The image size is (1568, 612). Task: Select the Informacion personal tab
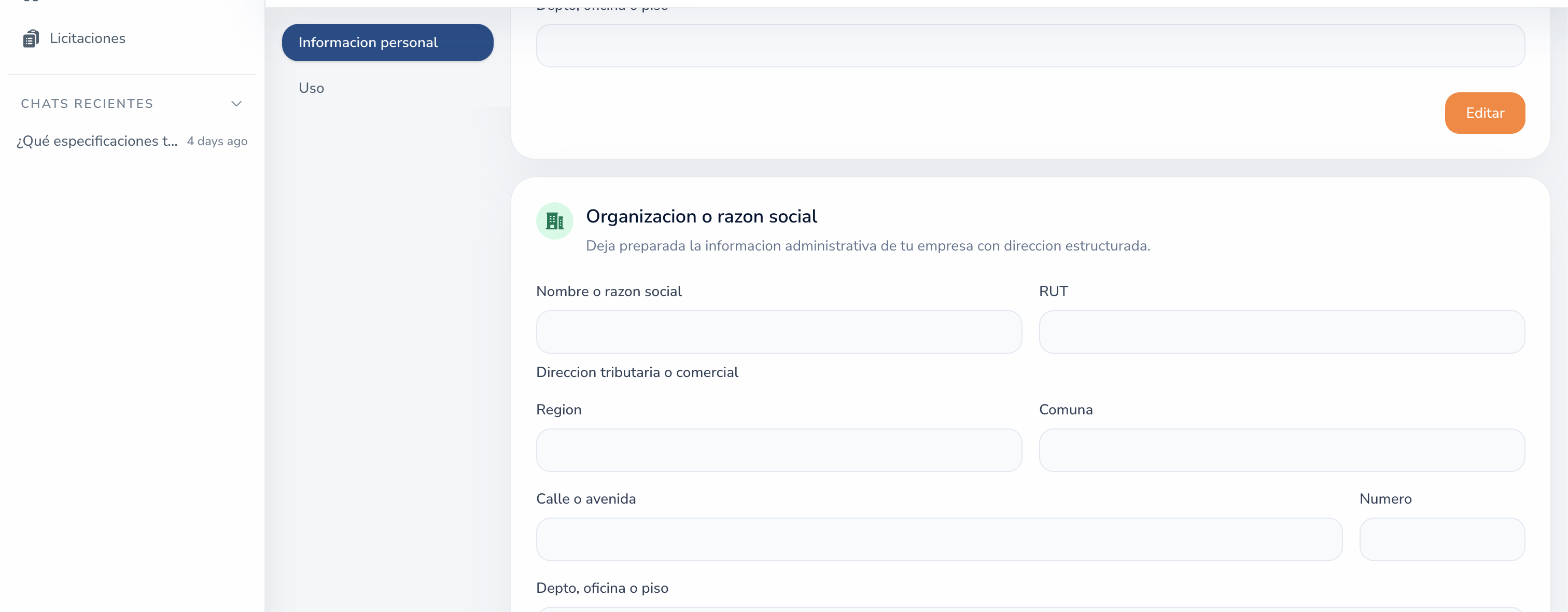point(387,42)
